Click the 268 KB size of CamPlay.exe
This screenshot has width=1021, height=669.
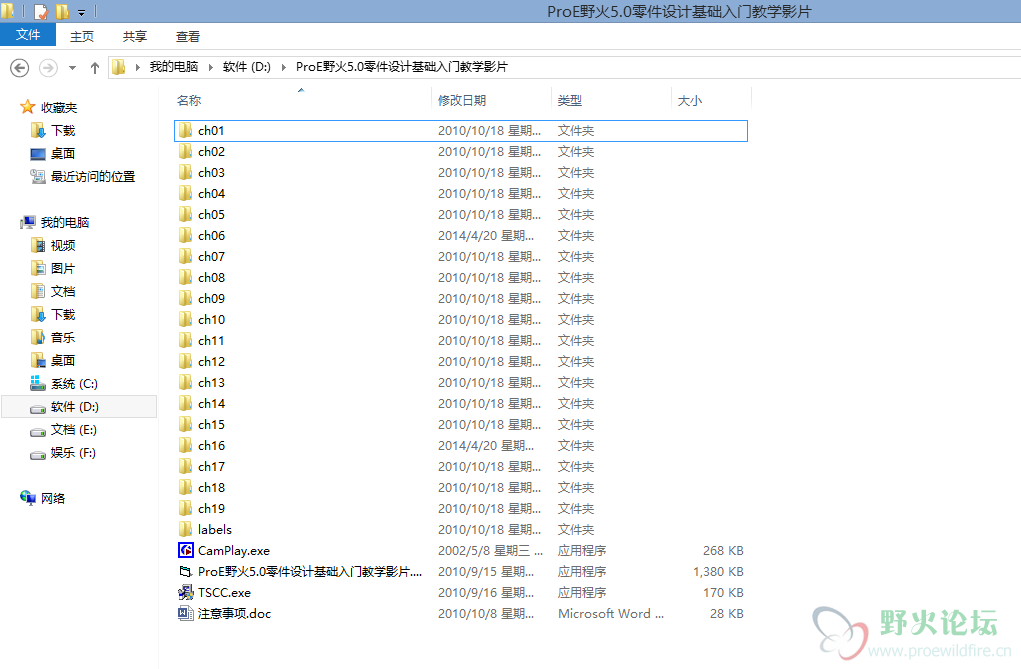click(x=723, y=550)
